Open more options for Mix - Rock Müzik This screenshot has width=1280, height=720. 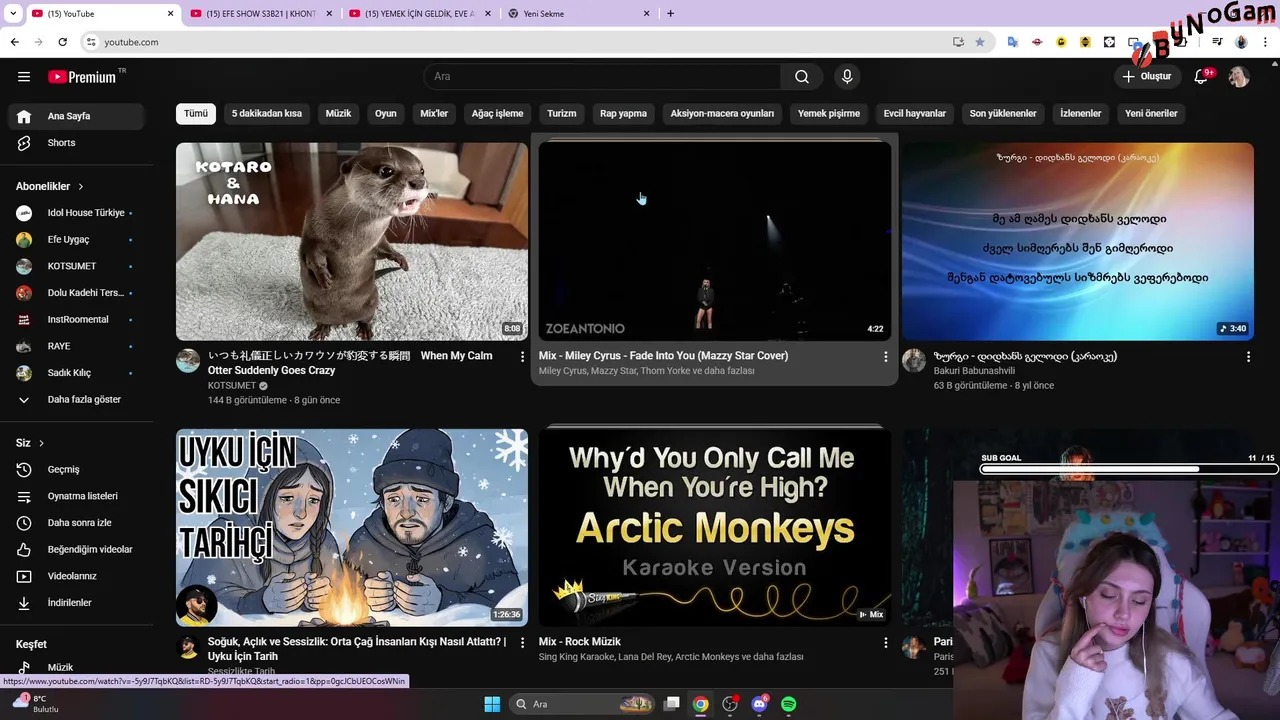885,642
